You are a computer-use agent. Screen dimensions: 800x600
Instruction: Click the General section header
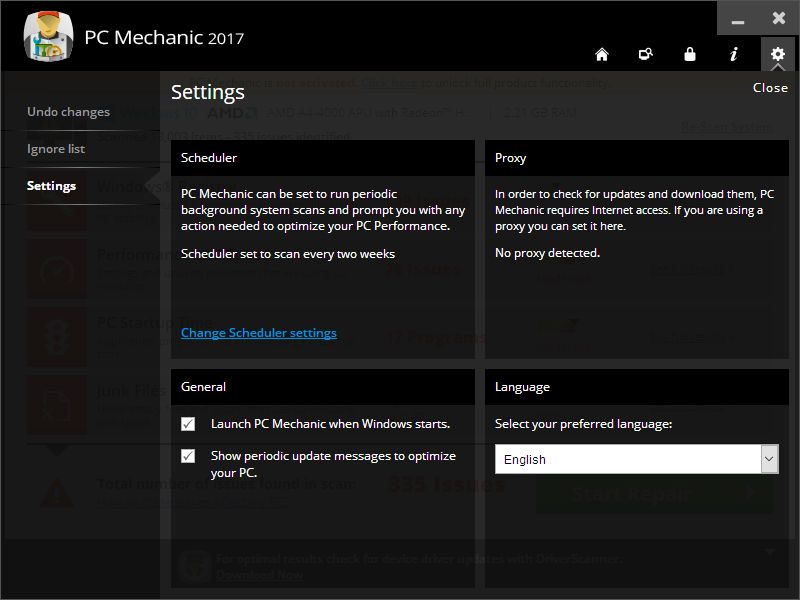click(322, 387)
